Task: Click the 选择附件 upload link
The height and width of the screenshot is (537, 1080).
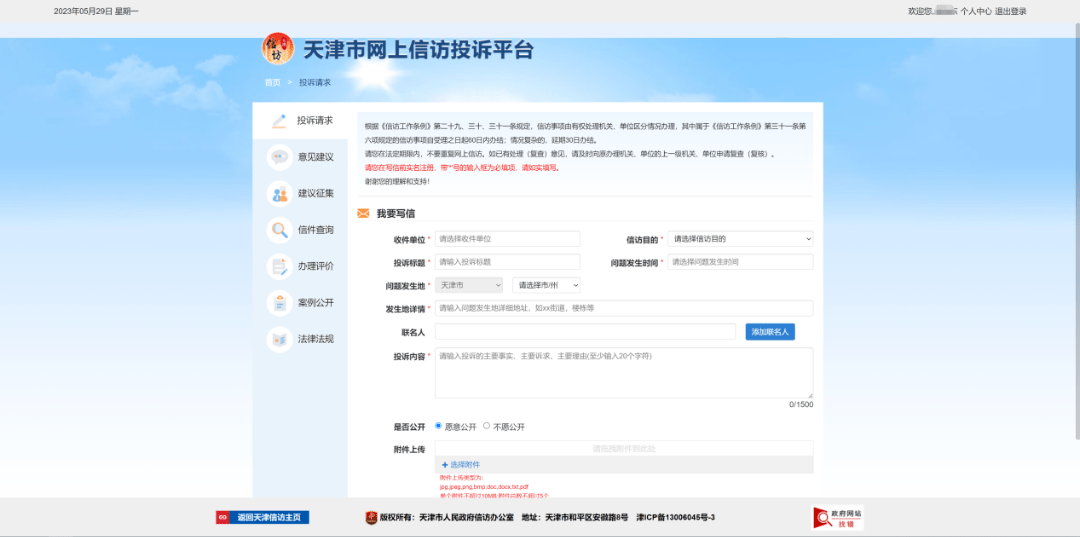Action: pyautogui.click(x=461, y=465)
